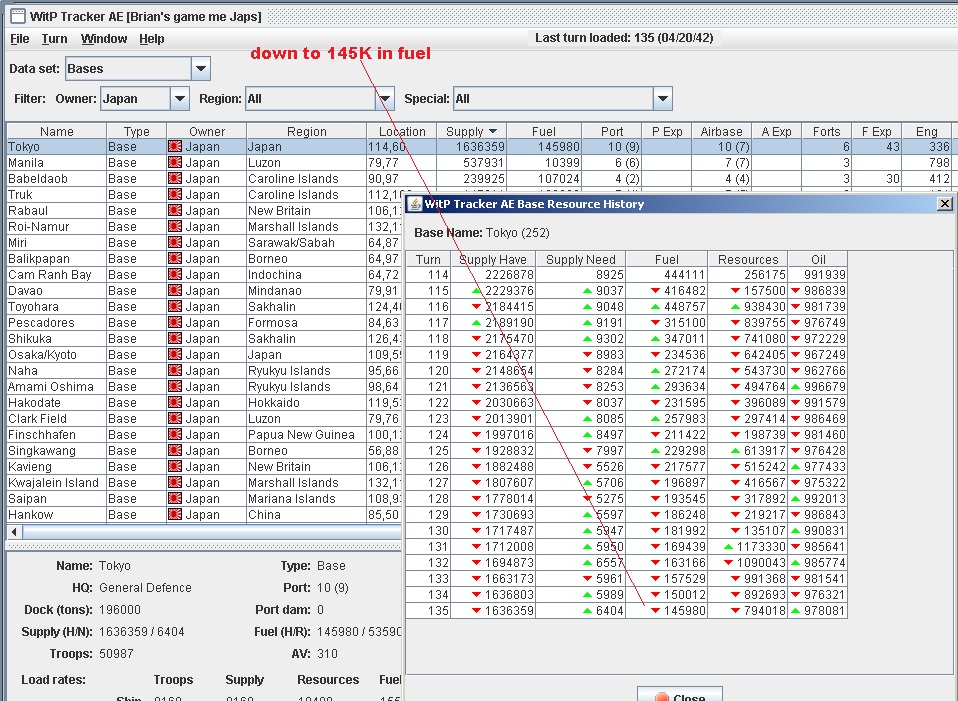
Task: Click Japan flag icon in Hakodate row
Action: tap(175, 402)
